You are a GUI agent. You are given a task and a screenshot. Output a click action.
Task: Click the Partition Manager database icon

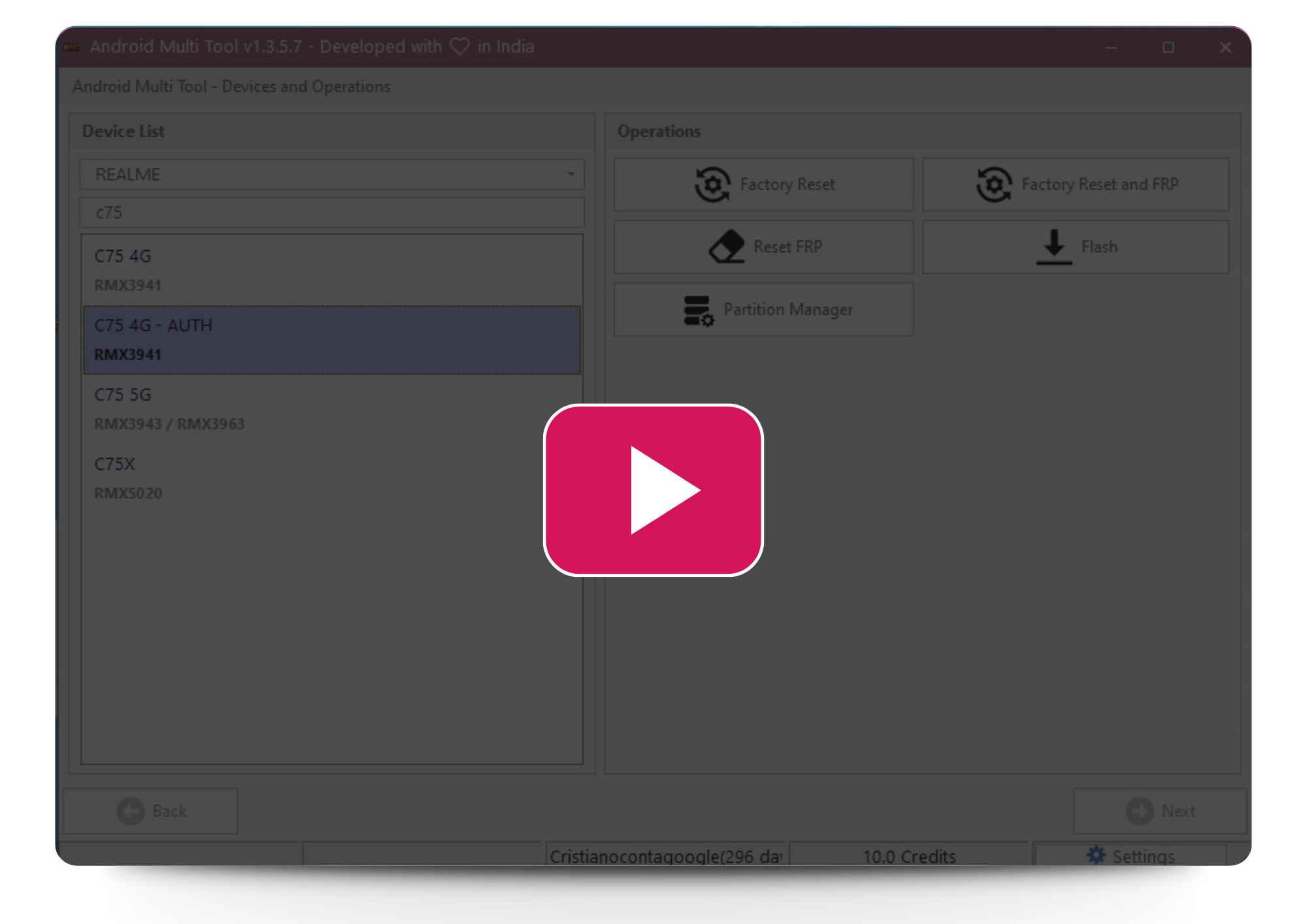tap(698, 310)
